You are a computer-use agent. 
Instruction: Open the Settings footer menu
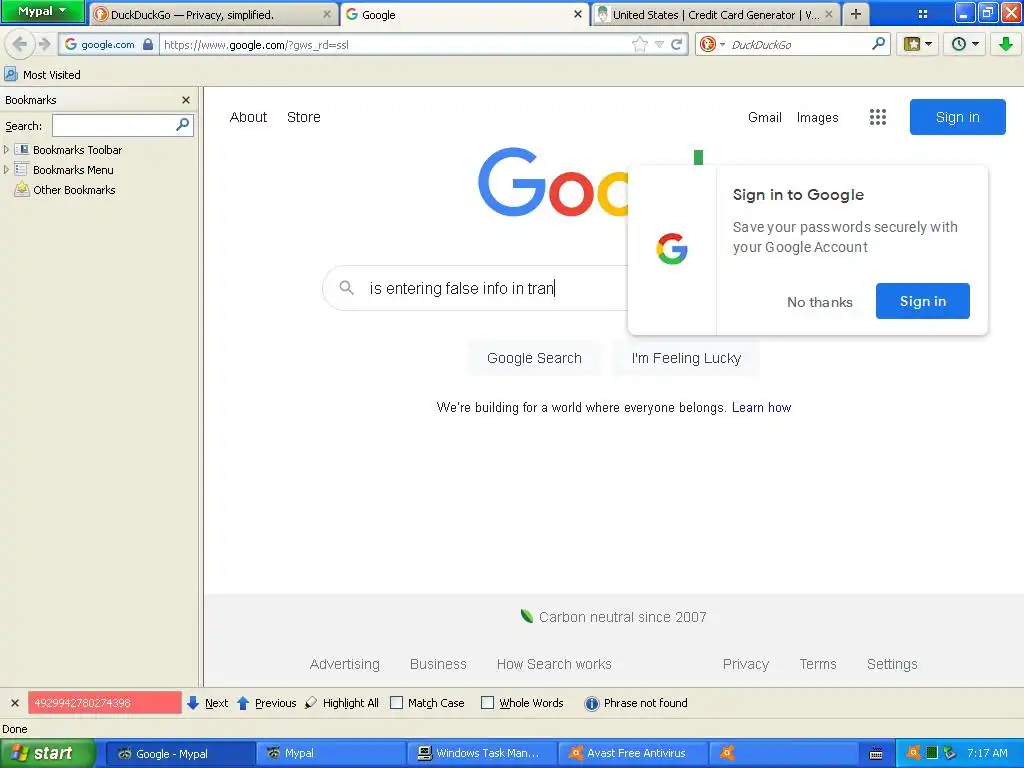(892, 664)
